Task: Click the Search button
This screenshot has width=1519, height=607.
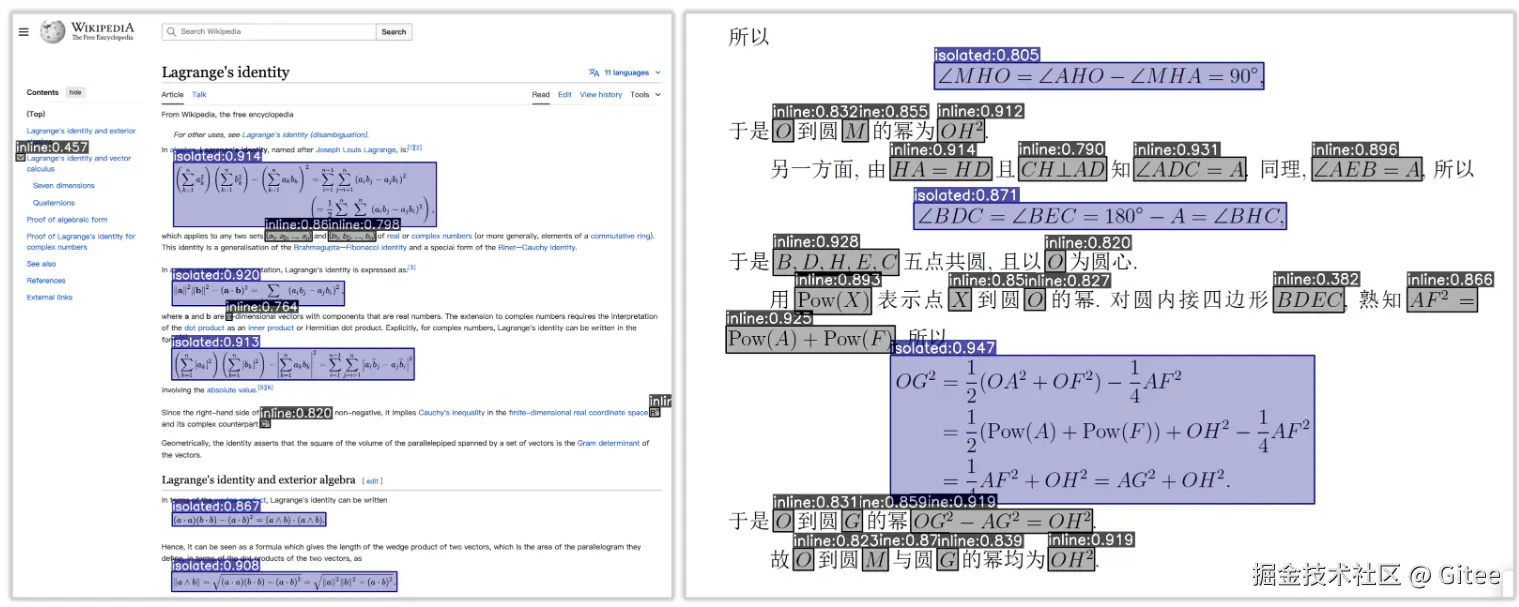Action: (394, 32)
